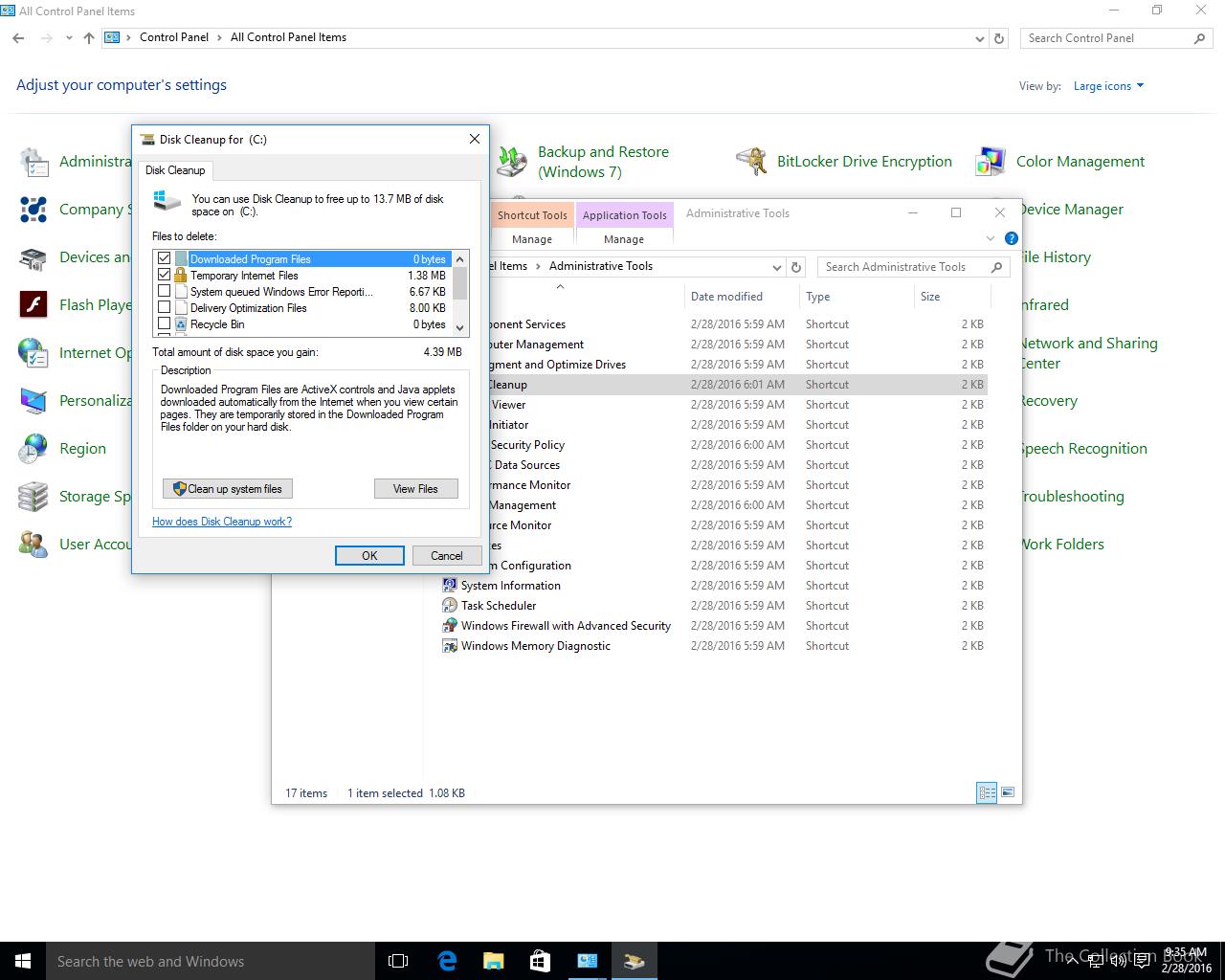Image resolution: width=1225 pixels, height=980 pixels.
Task: Sort by the Date modified column
Action: point(726,297)
